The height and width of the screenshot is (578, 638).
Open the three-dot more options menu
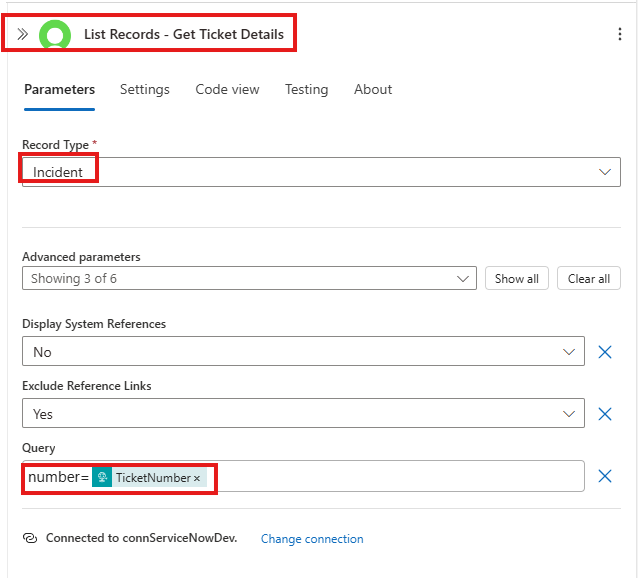tap(620, 34)
